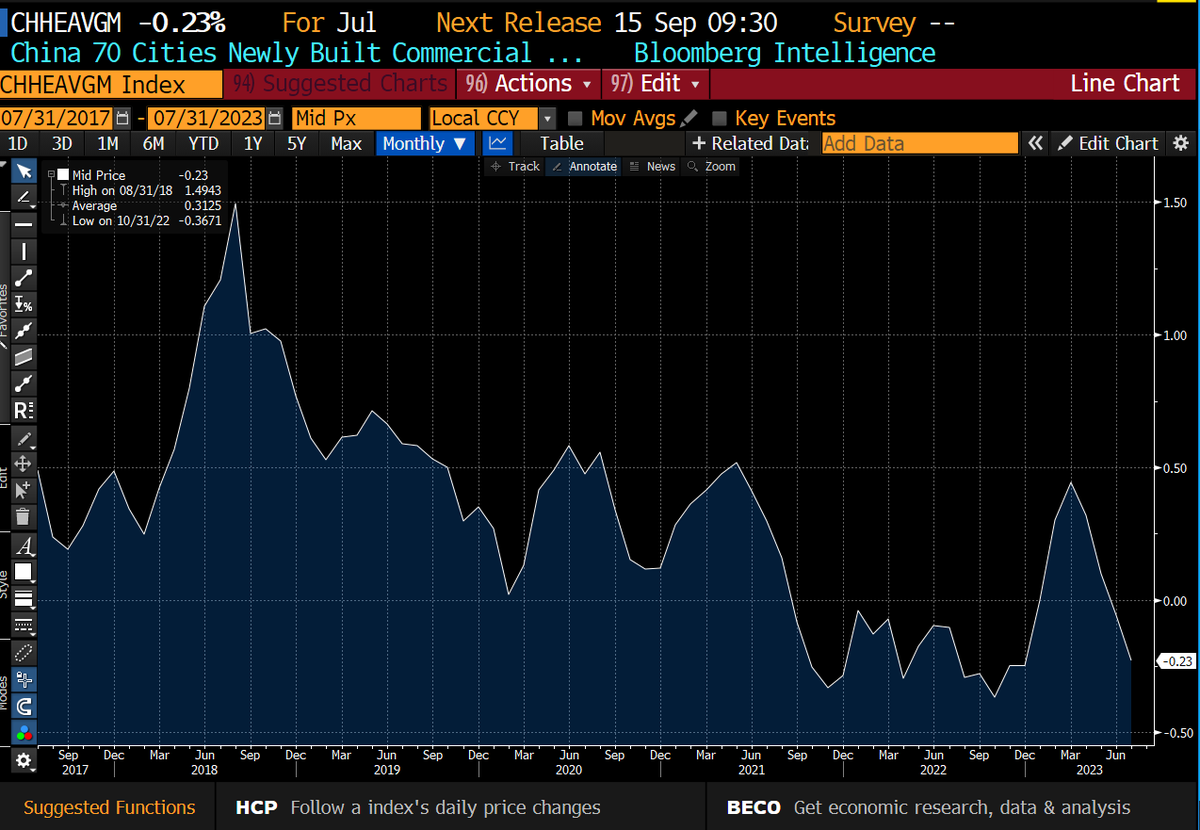Toggle the magnet snap mode

(23, 706)
